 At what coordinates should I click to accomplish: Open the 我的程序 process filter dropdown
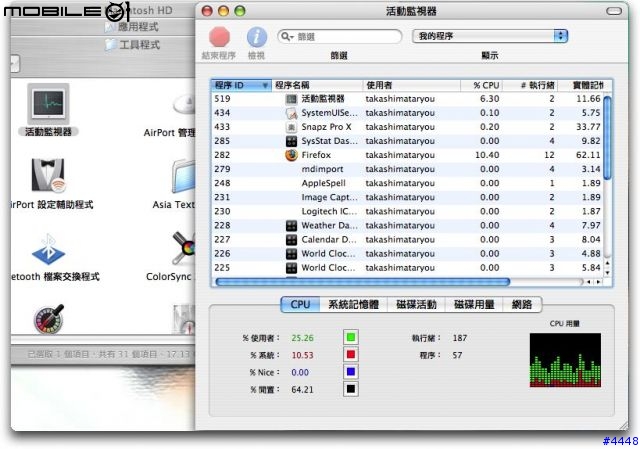[x=490, y=36]
